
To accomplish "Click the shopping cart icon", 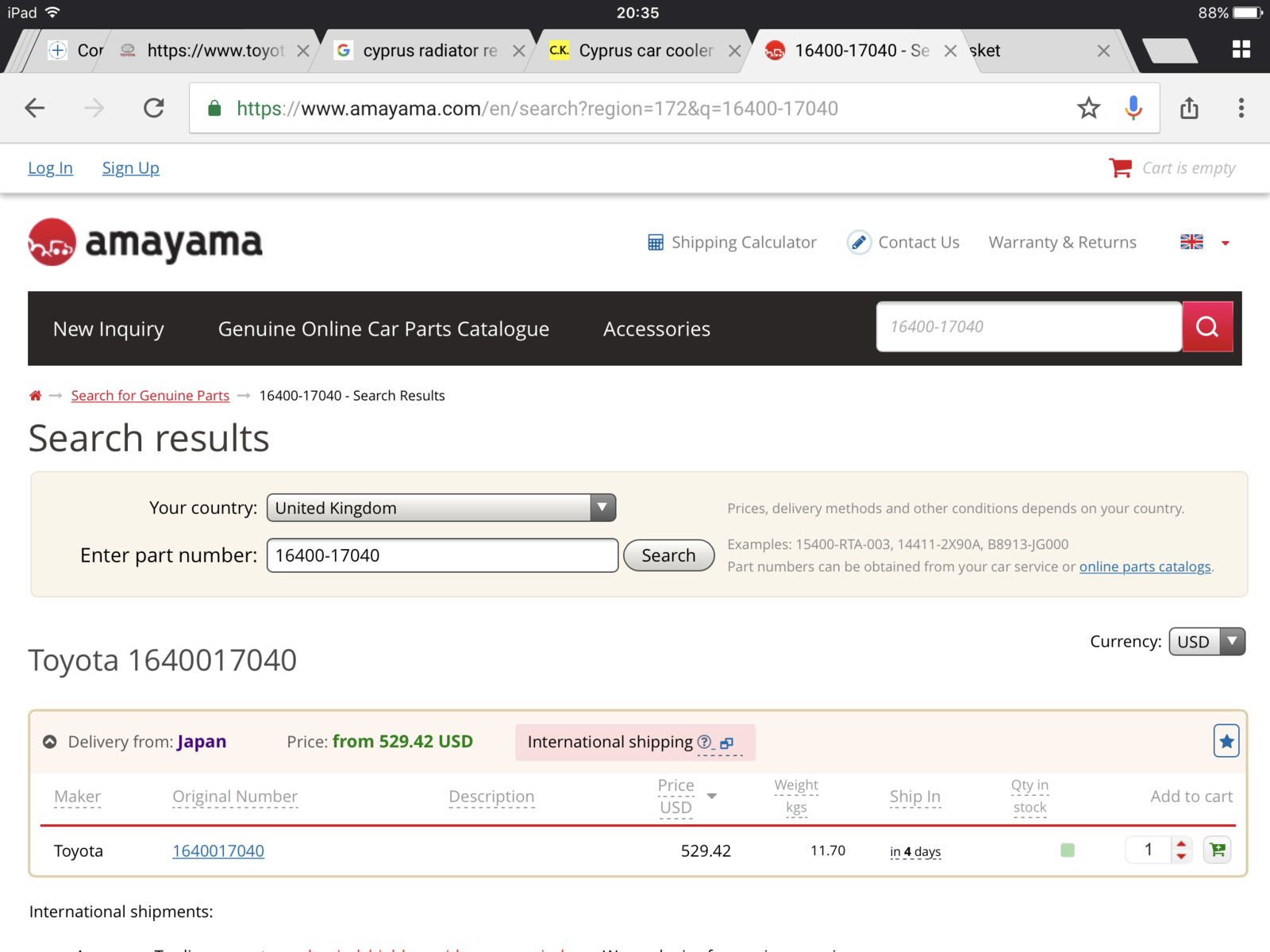I will (1120, 167).
